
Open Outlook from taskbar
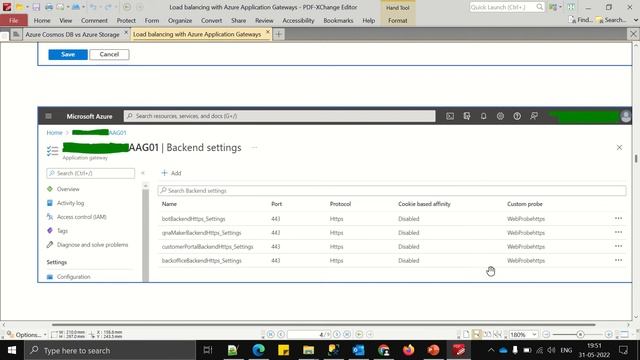(x=358, y=350)
